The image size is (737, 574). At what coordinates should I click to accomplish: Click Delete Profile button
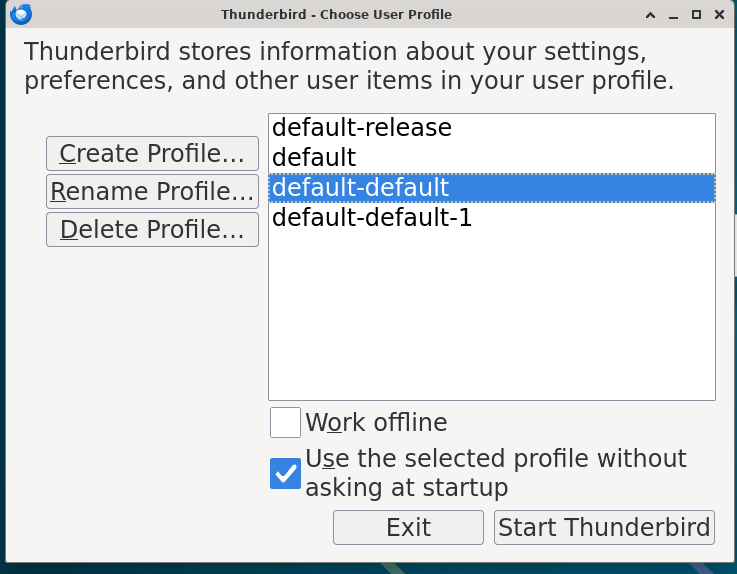click(x=152, y=230)
